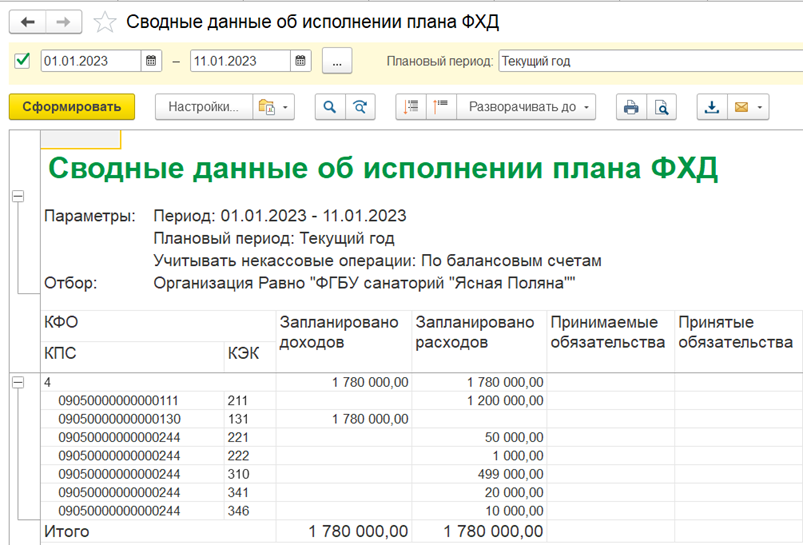Screen dimensions: 803x545
Task: Select KPS cell 09050000000000111
Action: (x=132, y=401)
